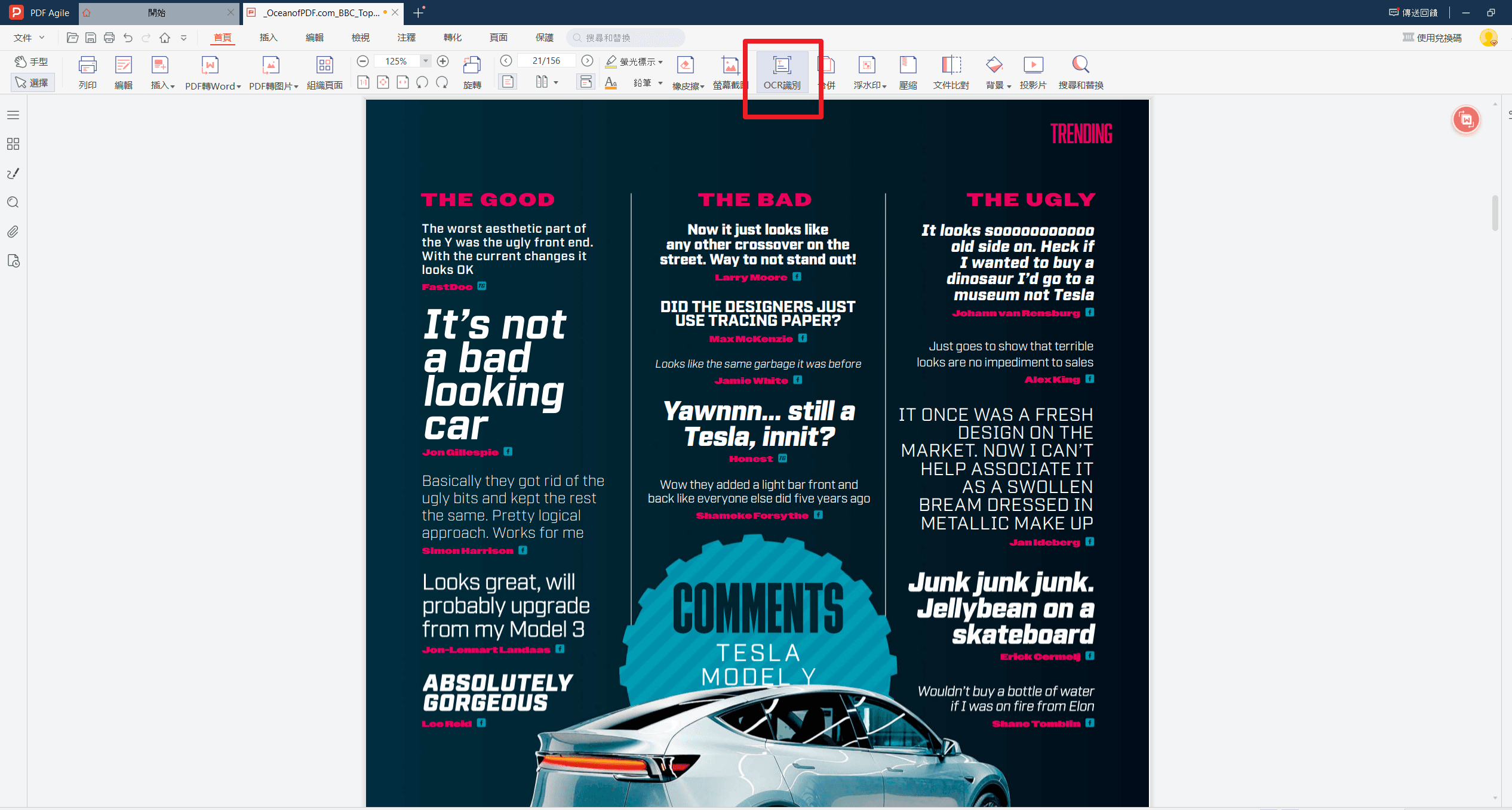Toggle continuous scrolling mode

click(586, 82)
